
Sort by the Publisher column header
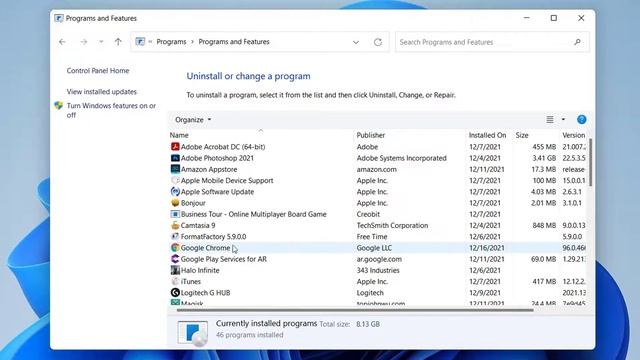coord(371,135)
